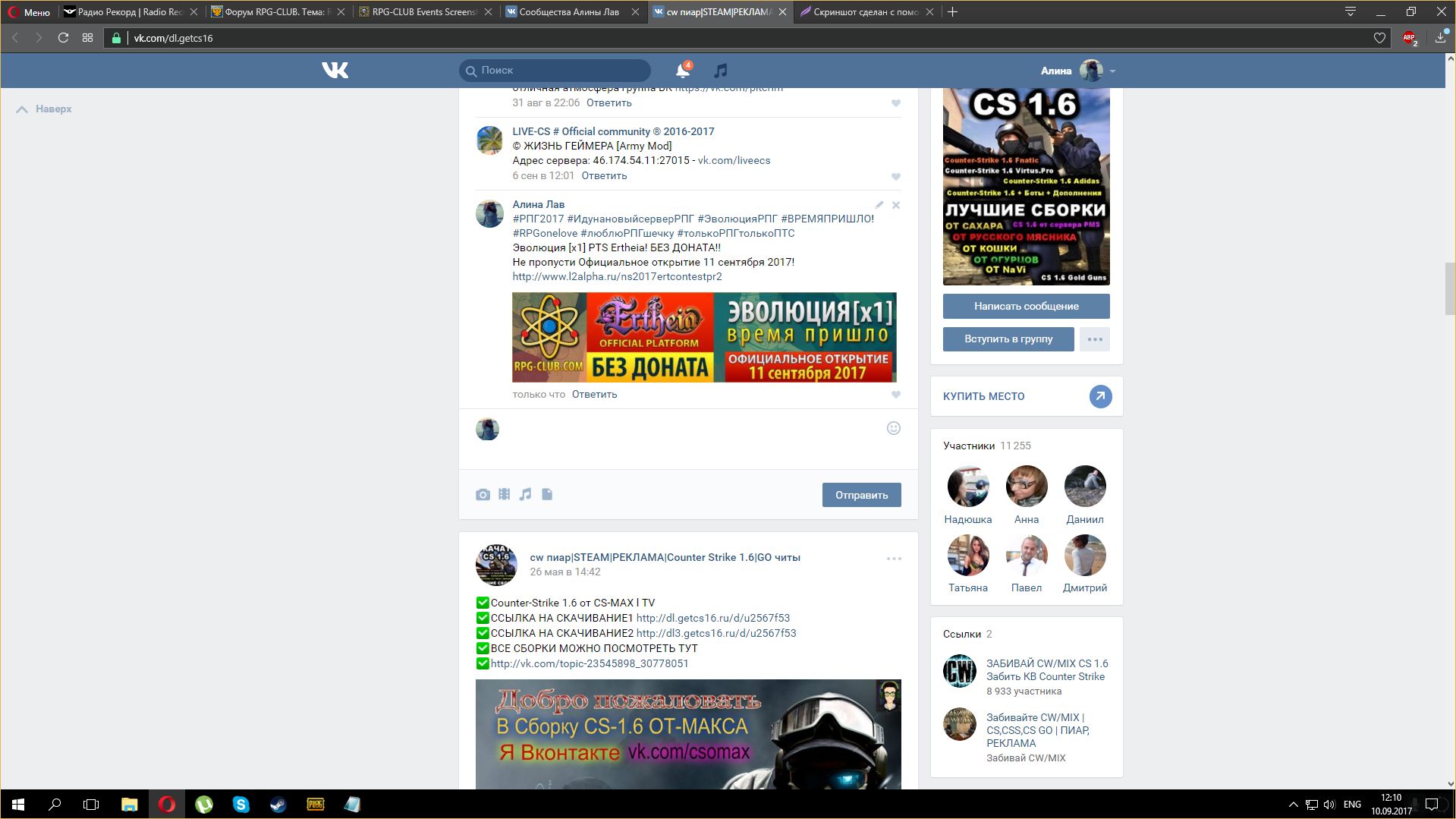Switch to Радио Рекорд tab

point(129,12)
